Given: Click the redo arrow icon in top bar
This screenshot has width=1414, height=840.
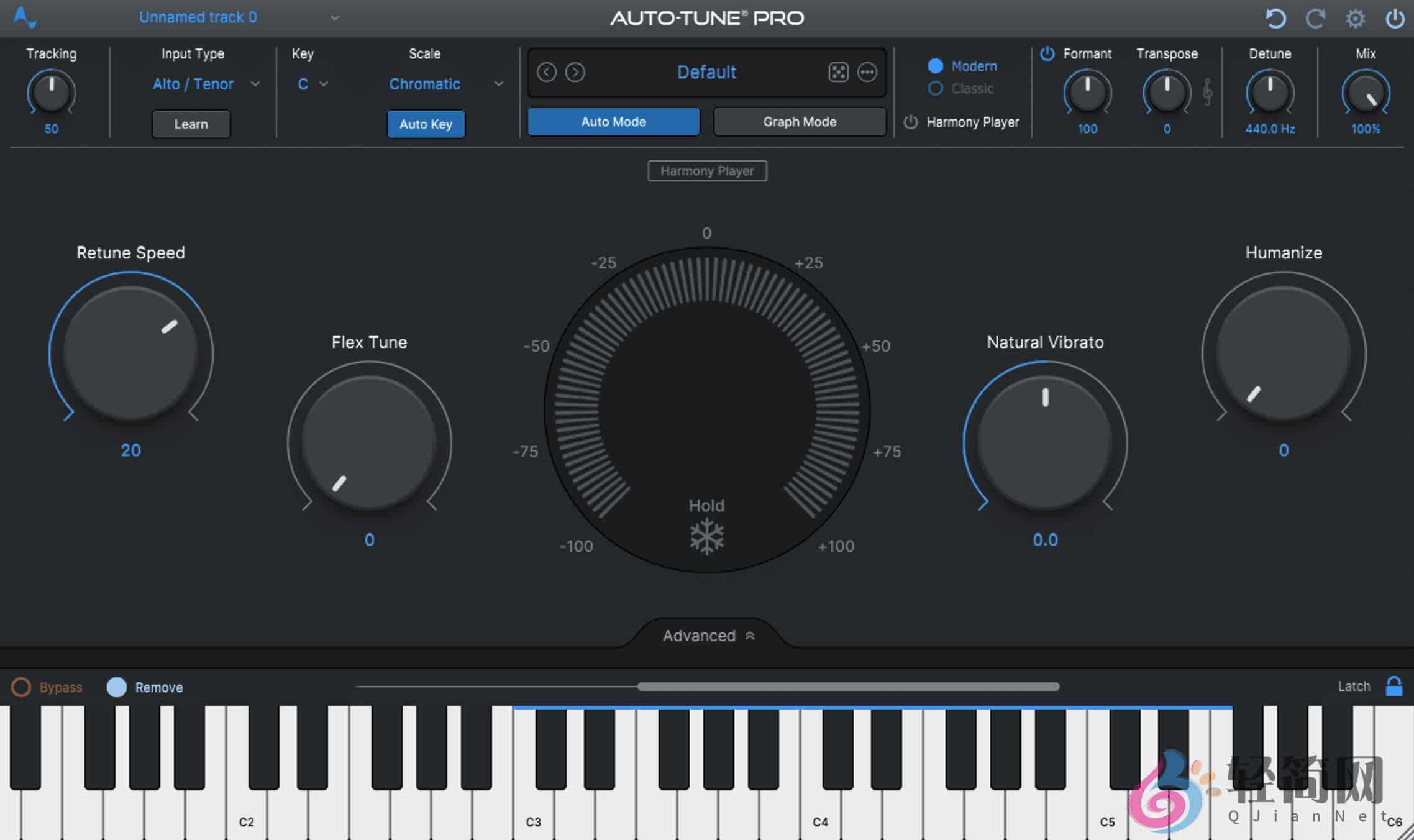Looking at the screenshot, I should pyautogui.click(x=1315, y=19).
